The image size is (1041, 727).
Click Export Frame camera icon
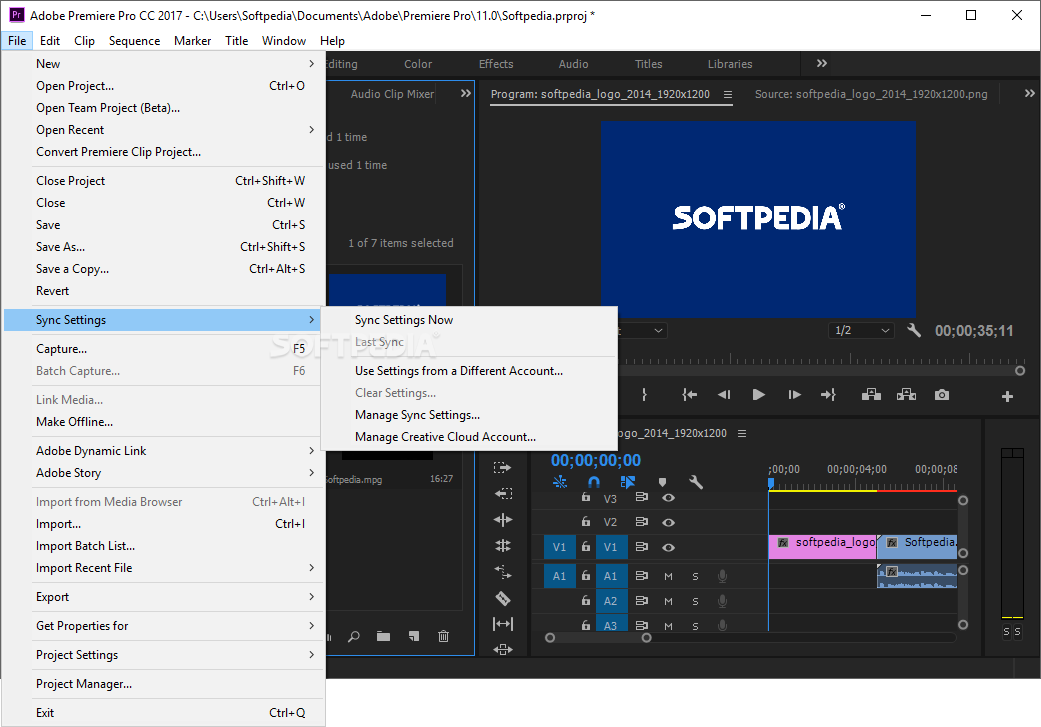tap(941, 395)
